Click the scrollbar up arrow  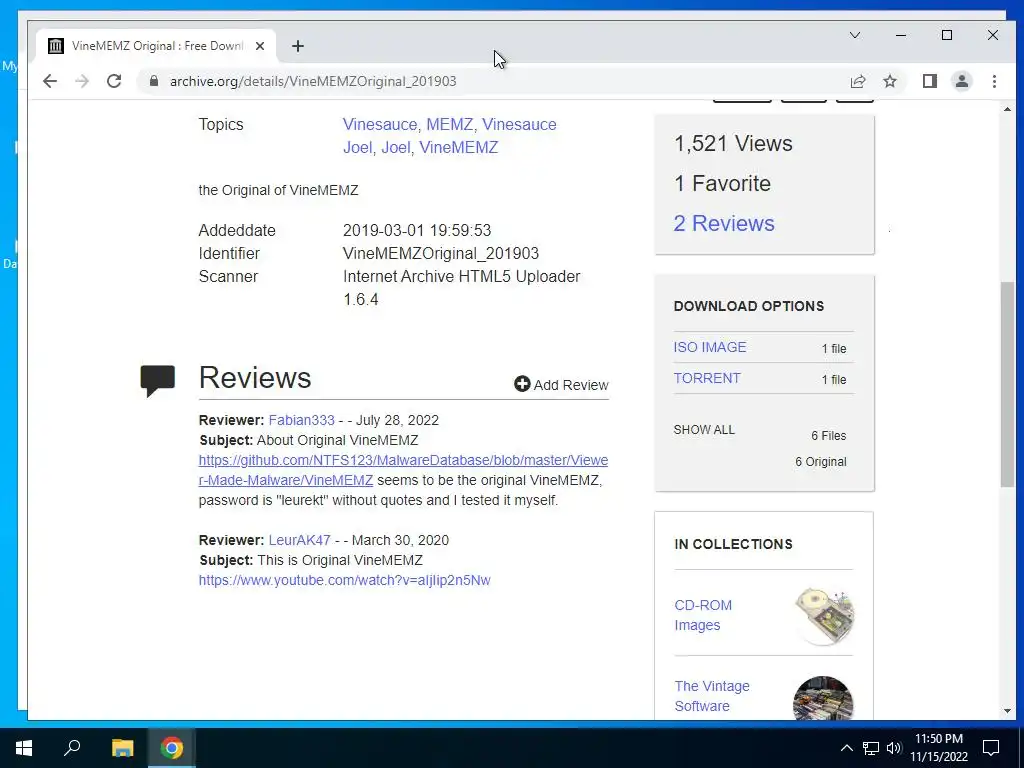[x=1006, y=108]
